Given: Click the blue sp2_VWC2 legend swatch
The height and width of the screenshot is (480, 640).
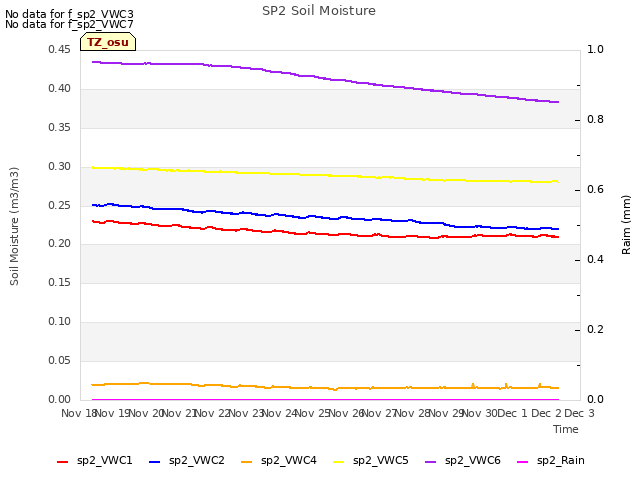Looking at the screenshot, I should (154, 462).
